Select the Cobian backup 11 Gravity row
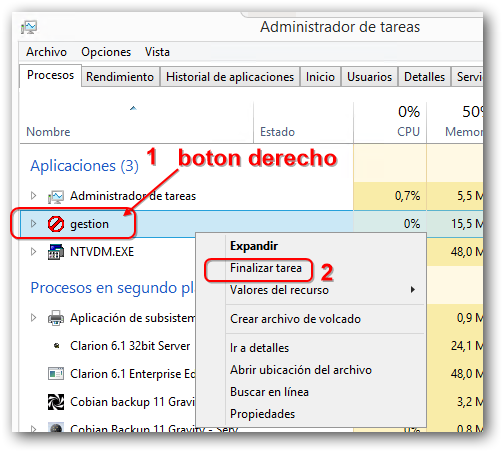 (132, 402)
